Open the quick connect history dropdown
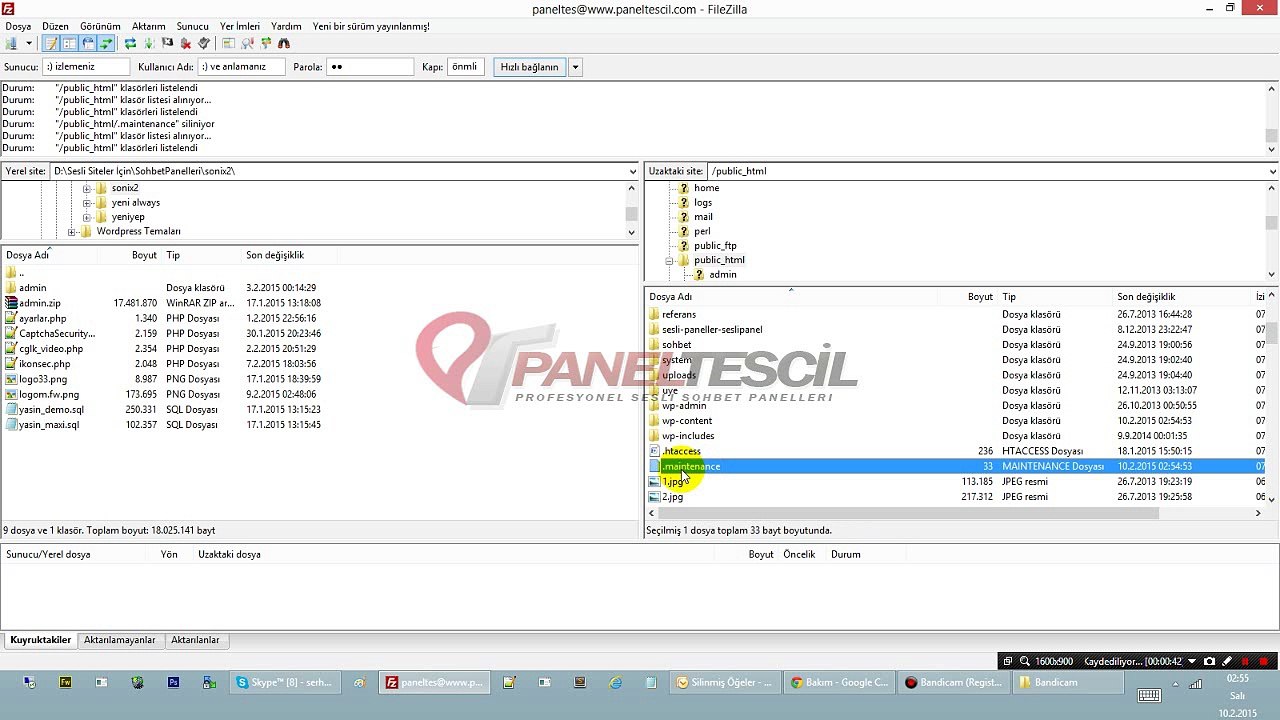This screenshot has width=1280, height=720. click(x=575, y=67)
